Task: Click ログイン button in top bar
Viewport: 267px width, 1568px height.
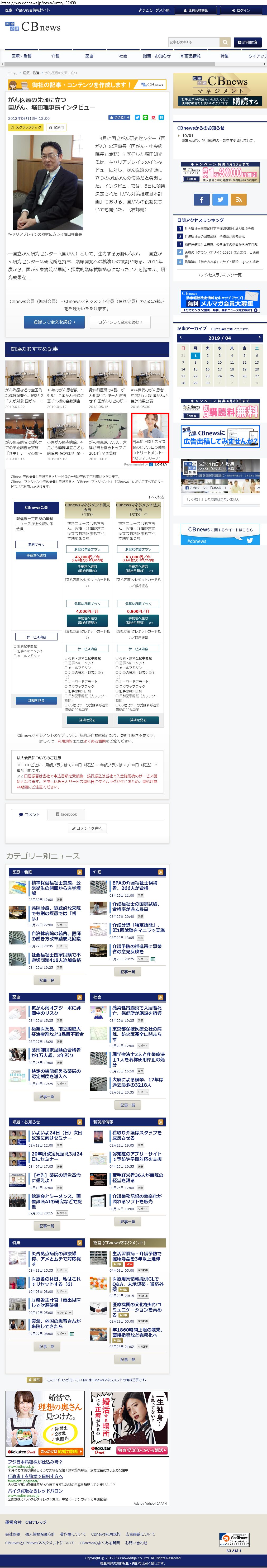Action: (241, 10)
